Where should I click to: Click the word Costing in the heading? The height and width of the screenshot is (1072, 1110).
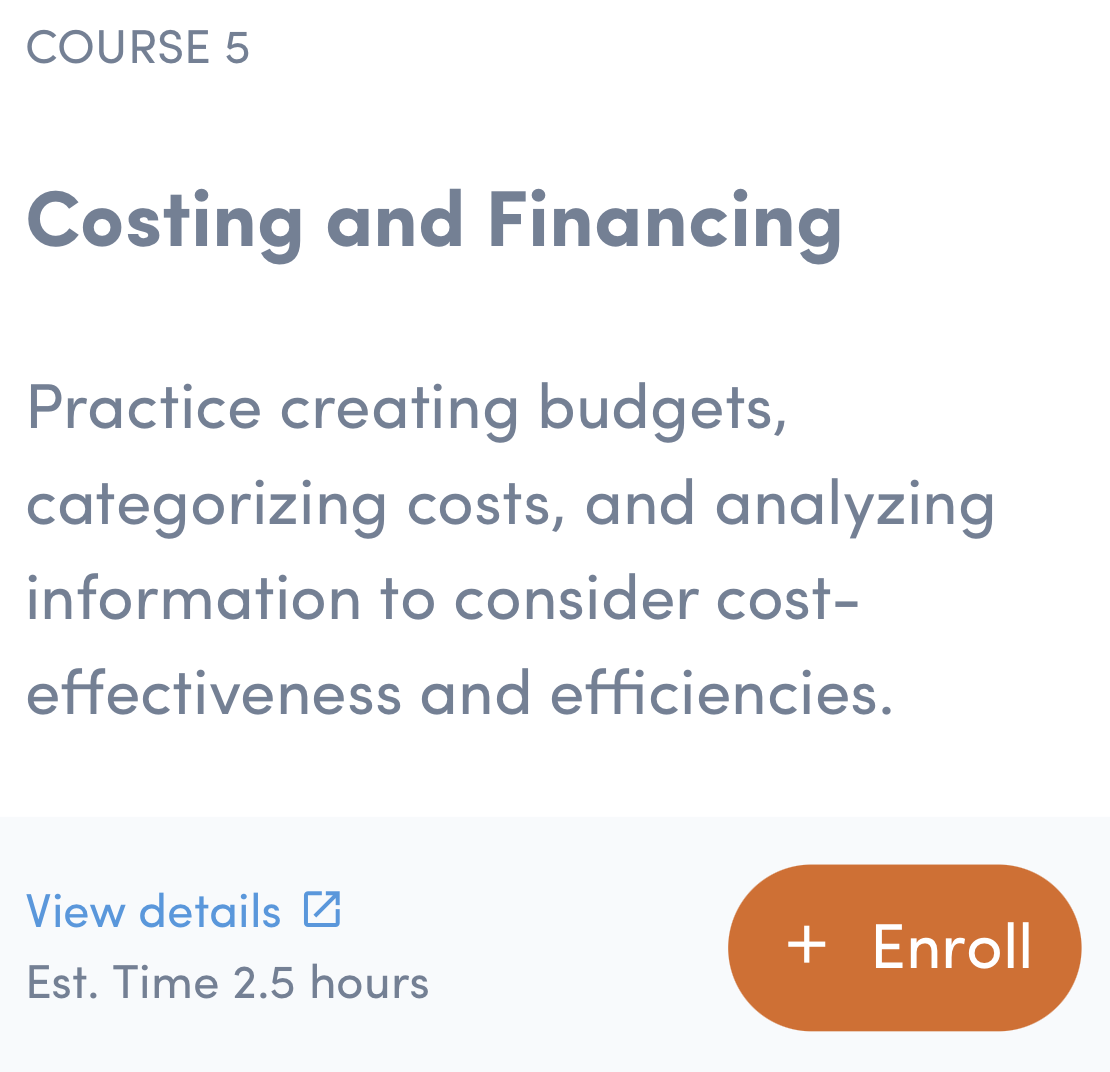pos(165,220)
